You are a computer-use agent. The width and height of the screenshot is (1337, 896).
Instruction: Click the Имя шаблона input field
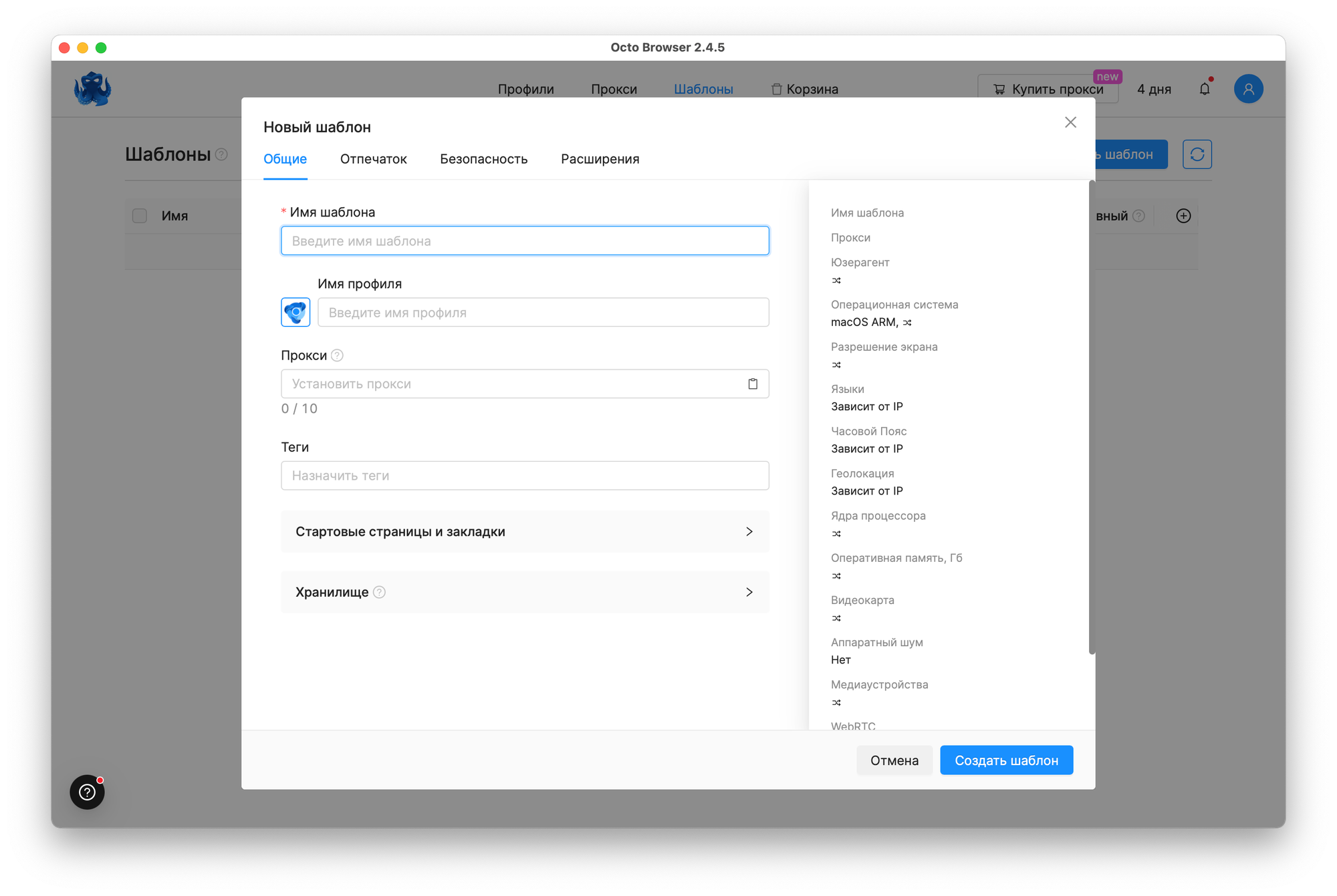coord(525,241)
